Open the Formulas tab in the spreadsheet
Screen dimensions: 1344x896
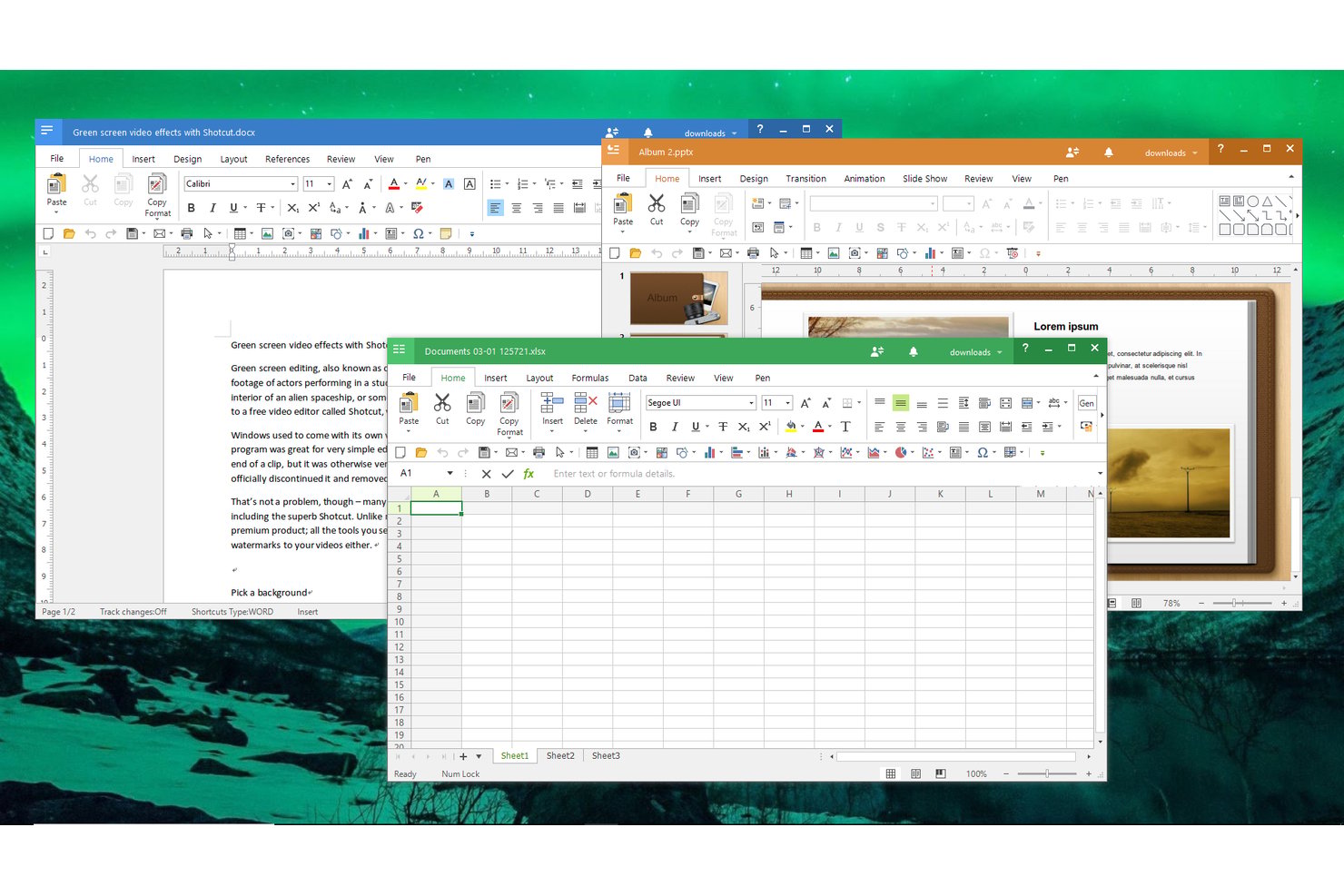pyautogui.click(x=590, y=378)
